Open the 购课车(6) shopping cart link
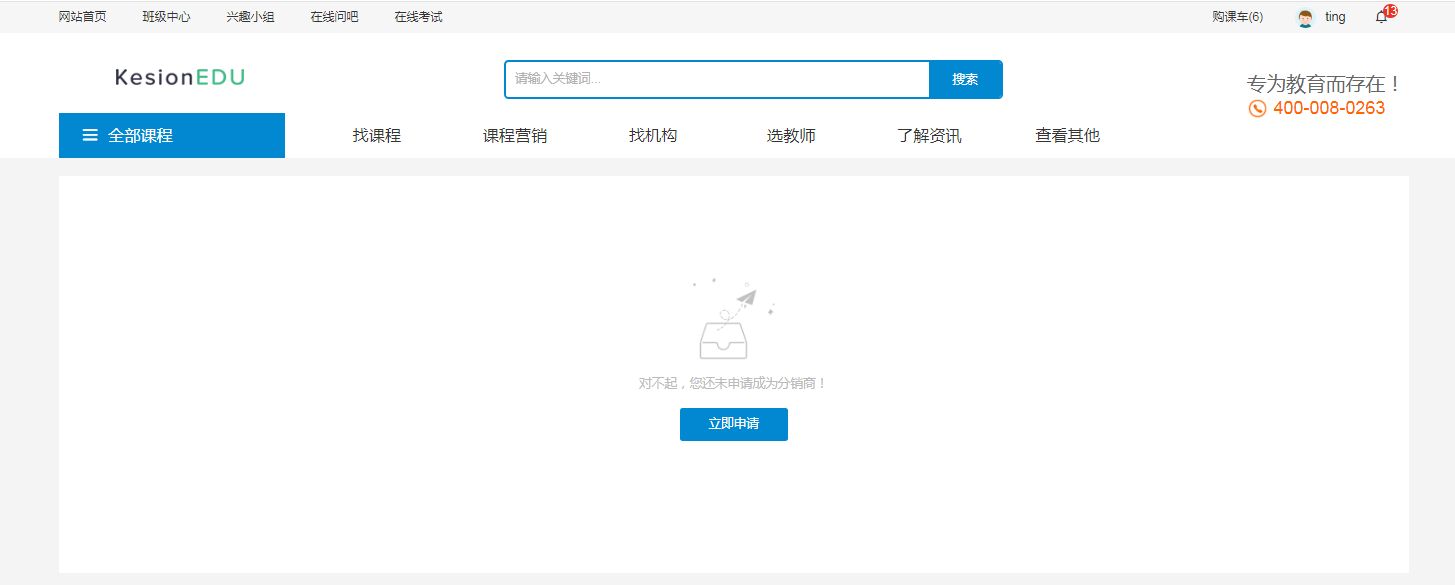 pos(1237,17)
